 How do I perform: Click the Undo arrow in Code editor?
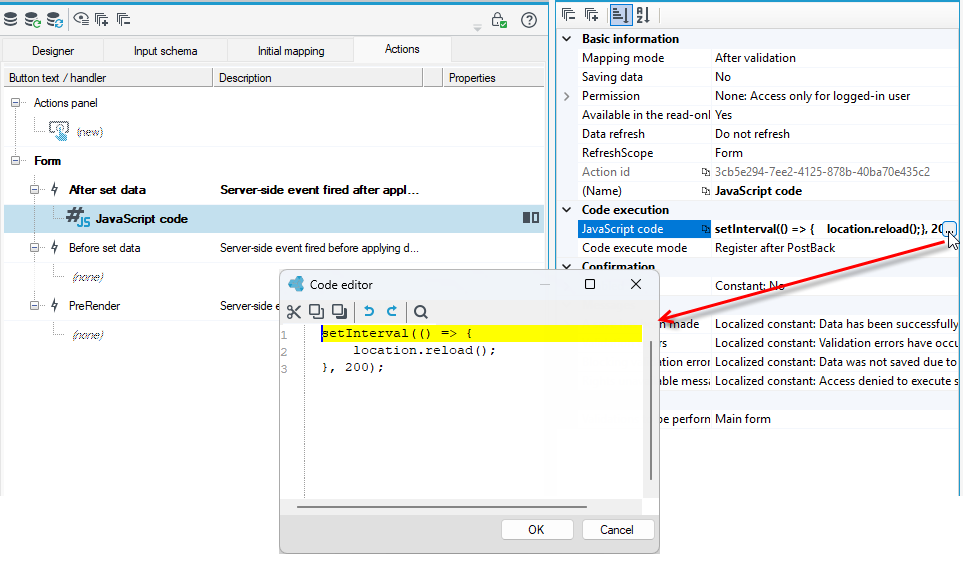(368, 312)
